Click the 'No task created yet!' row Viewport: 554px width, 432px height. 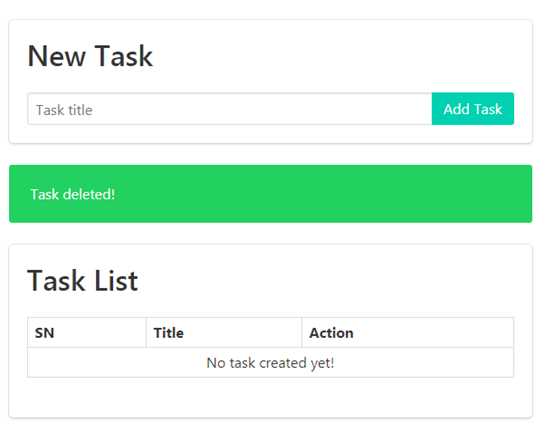click(x=270, y=363)
